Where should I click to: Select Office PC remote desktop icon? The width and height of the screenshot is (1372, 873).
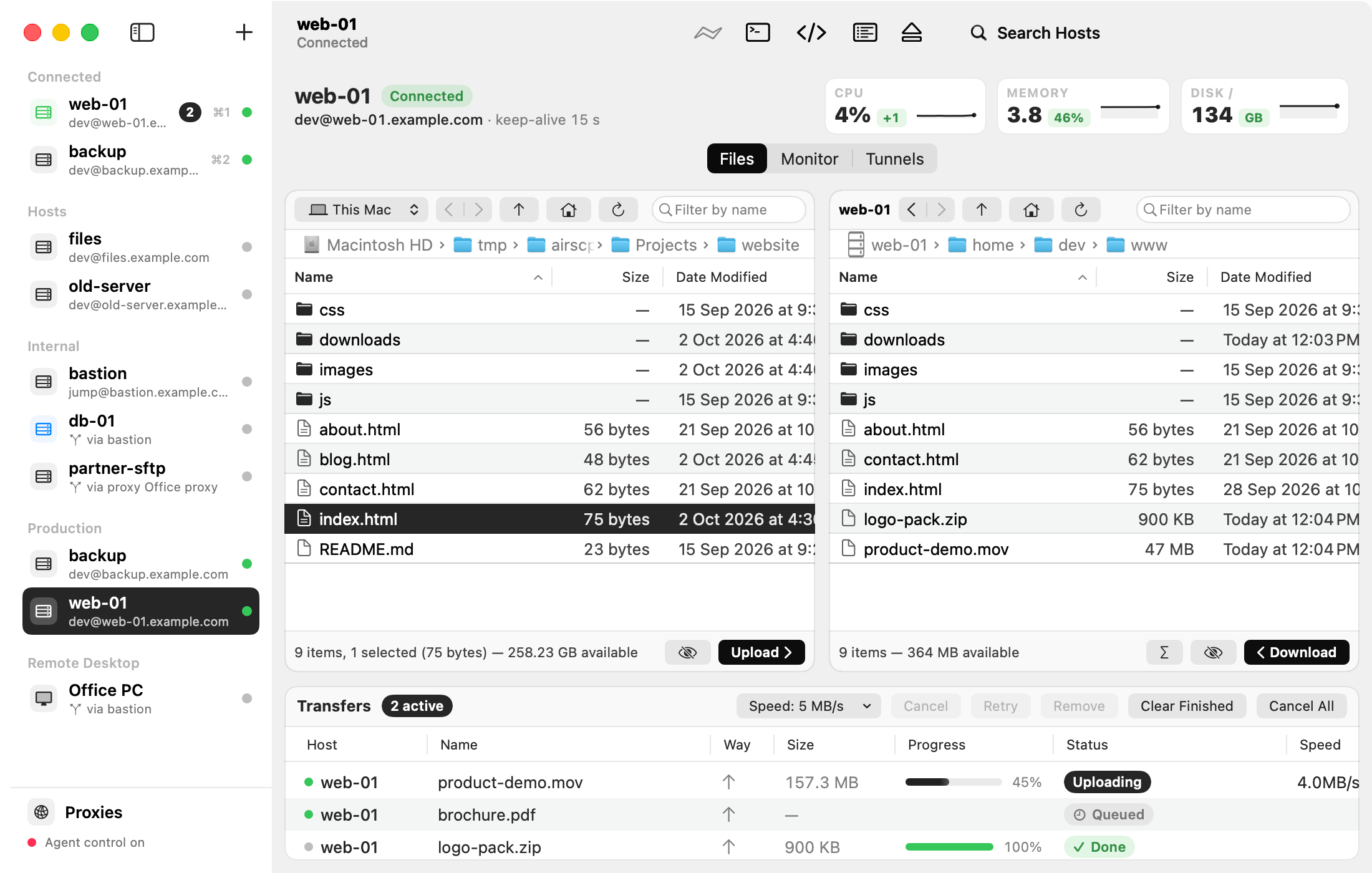click(x=44, y=698)
